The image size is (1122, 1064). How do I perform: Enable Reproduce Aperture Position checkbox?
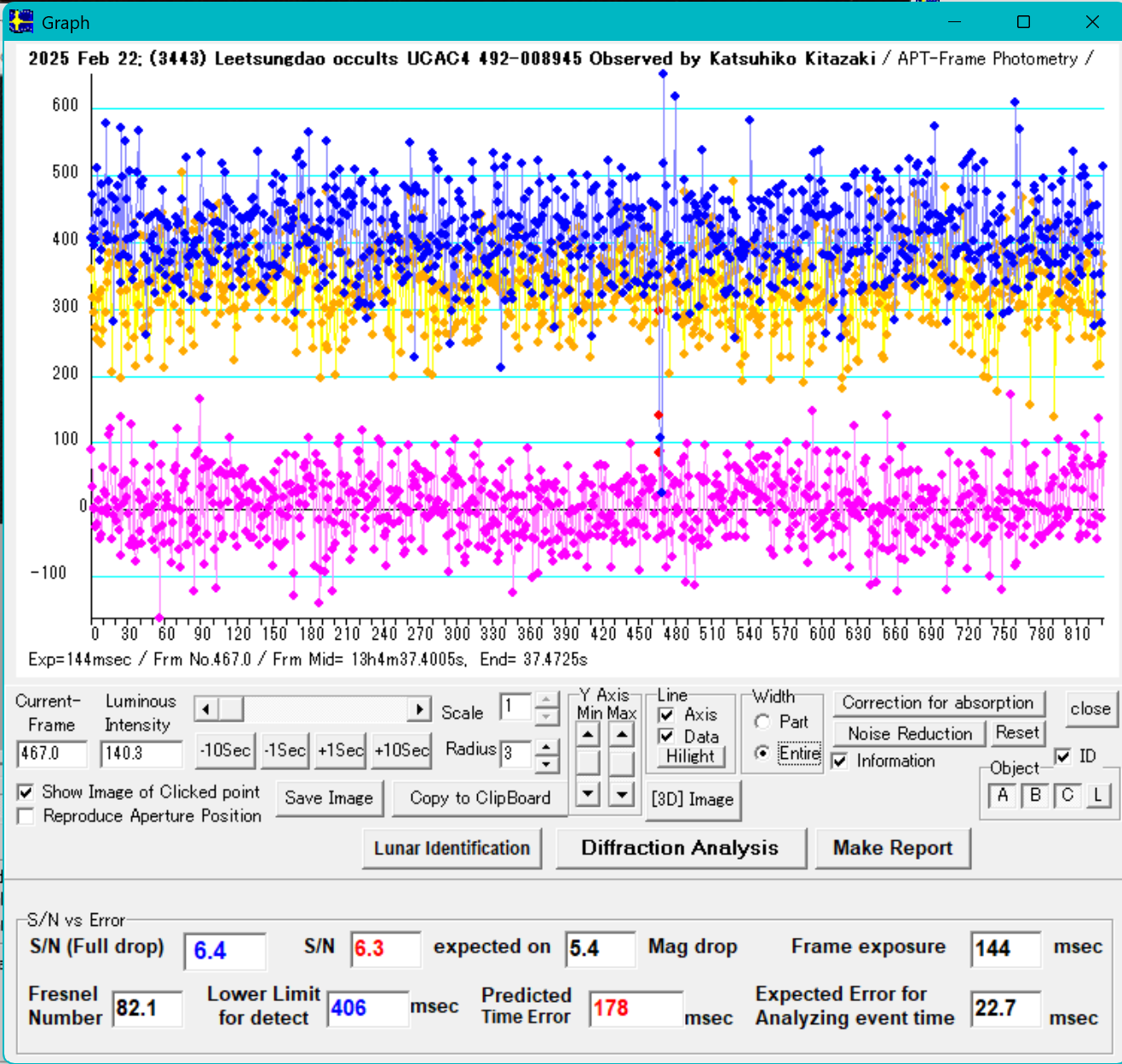point(26,816)
